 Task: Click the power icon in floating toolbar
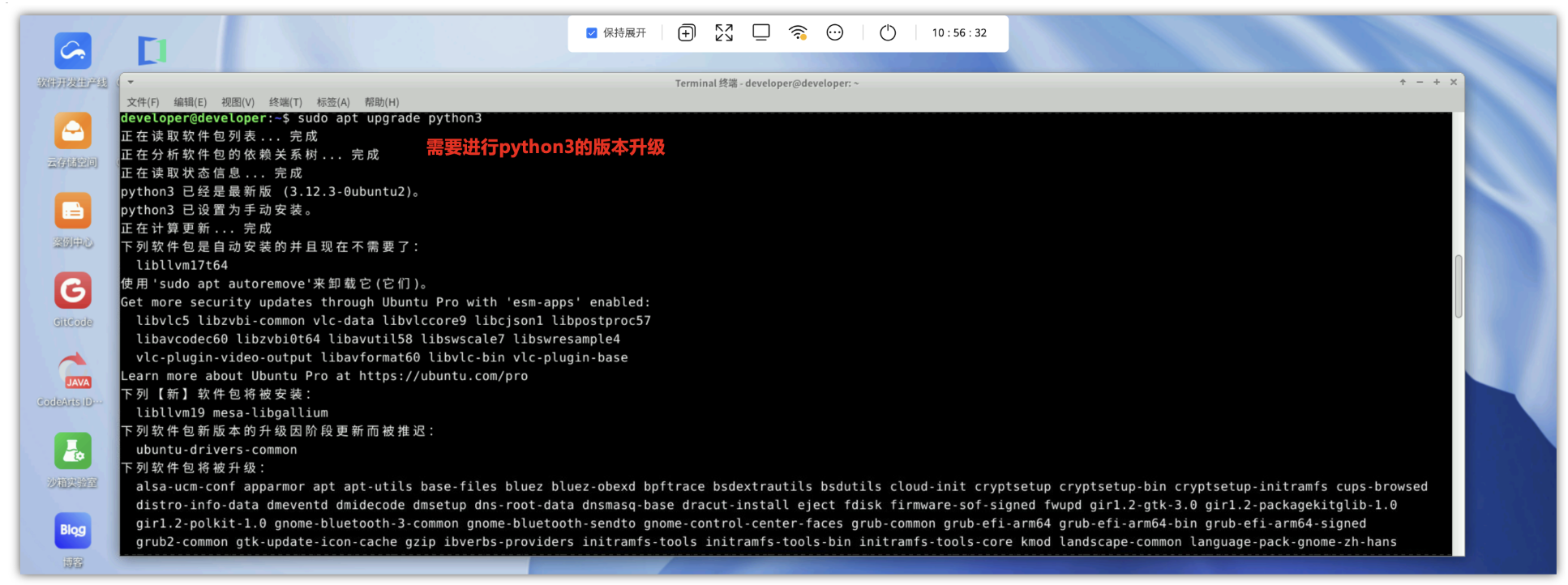tap(888, 33)
